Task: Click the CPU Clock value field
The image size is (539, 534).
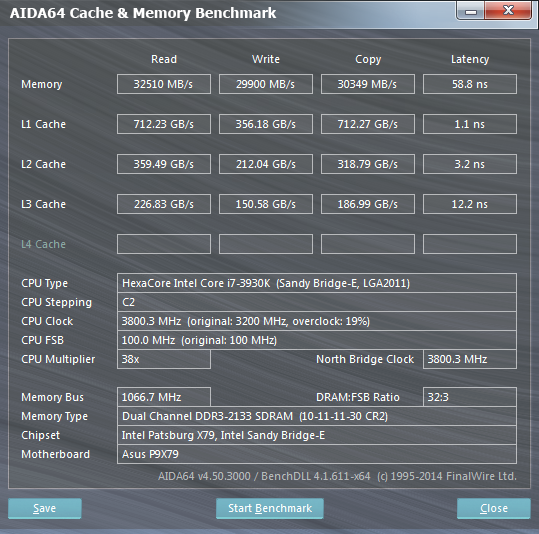Action: click(x=317, y=321)
